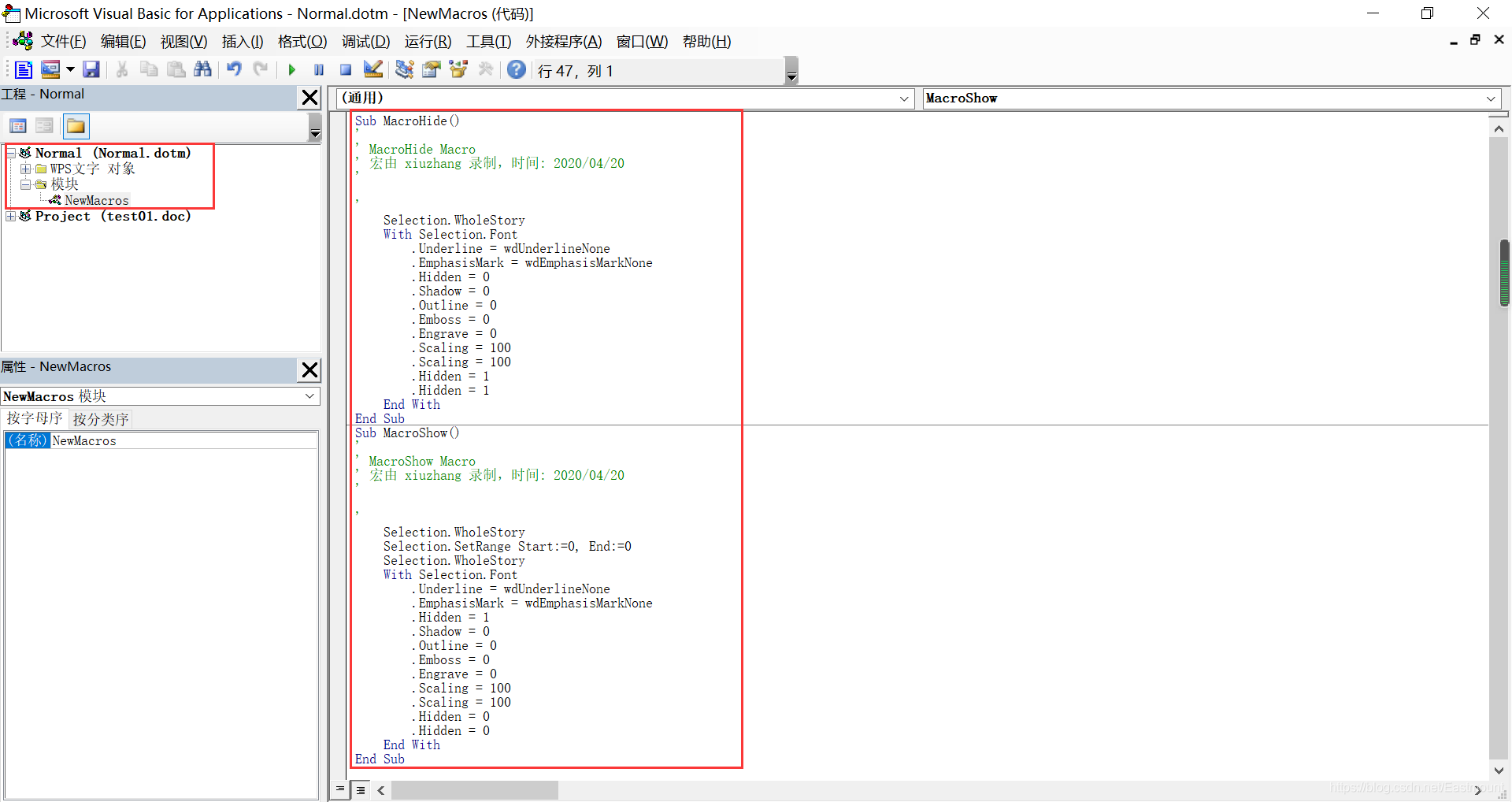Run the macro with the green play icon
Viewport: 1512px width, 802px height.
point(292,70)
